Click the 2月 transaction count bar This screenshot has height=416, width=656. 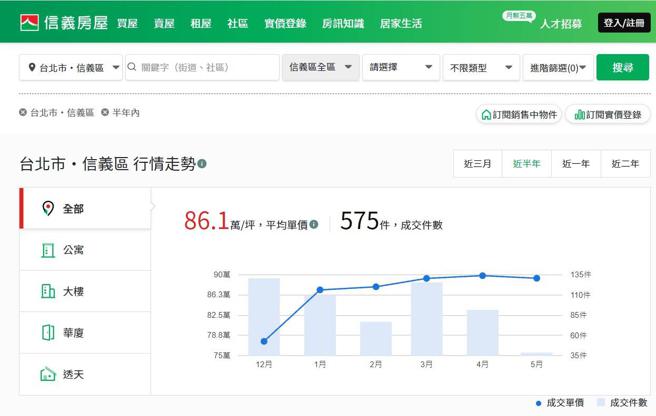(376, 339)
